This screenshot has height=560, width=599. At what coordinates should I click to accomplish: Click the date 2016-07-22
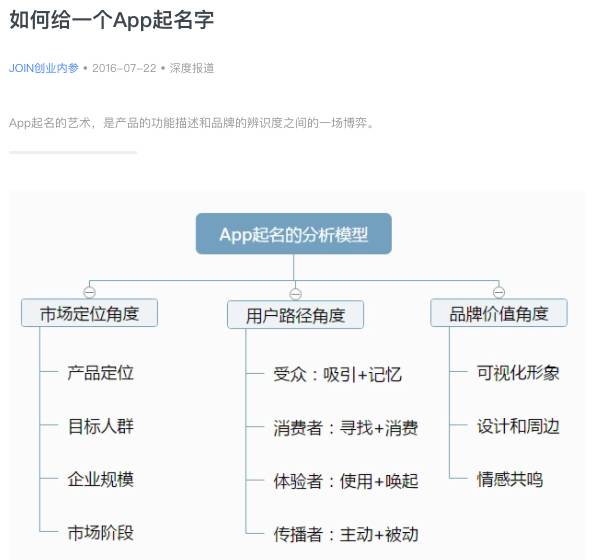coord(124,68)
